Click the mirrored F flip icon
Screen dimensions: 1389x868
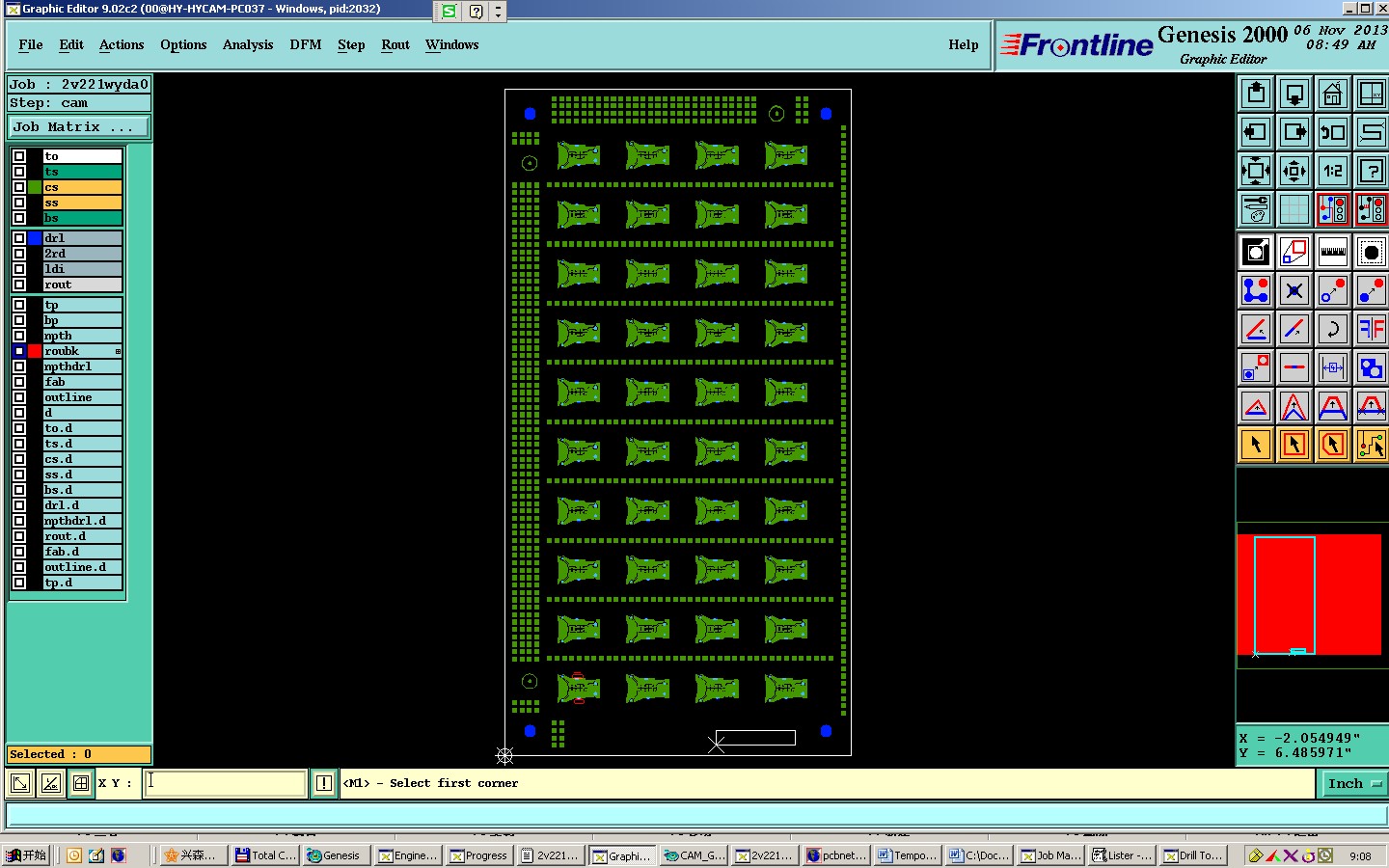[x=1371, y=329]
